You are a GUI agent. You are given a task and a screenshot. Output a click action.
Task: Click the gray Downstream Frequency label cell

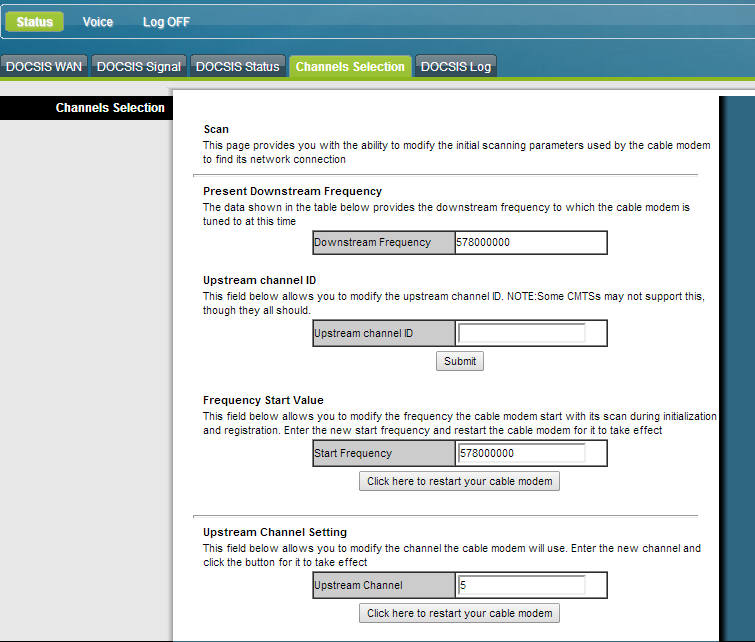pos(383,243)
